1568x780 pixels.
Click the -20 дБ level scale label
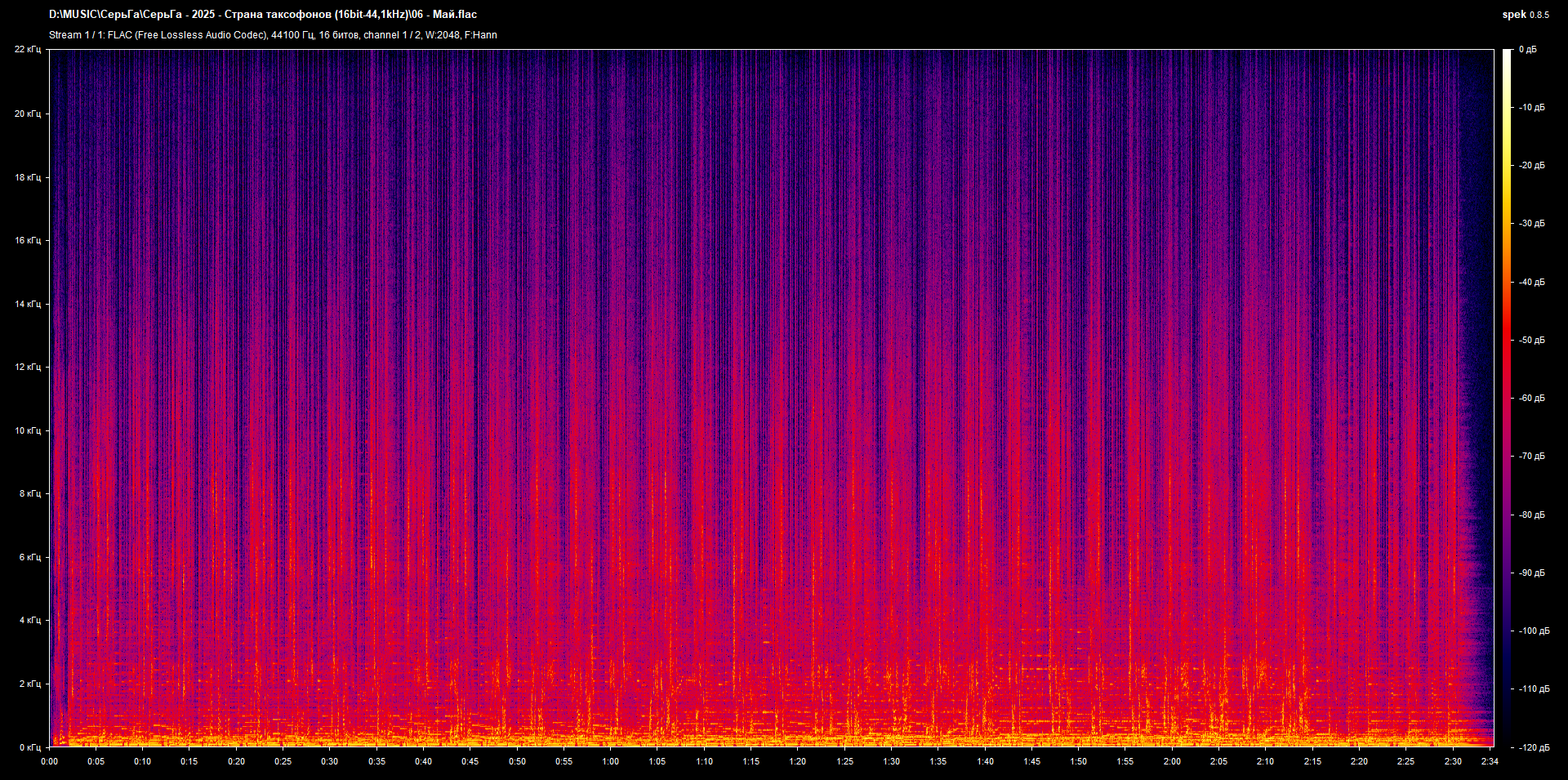(x=1532, y=166)
